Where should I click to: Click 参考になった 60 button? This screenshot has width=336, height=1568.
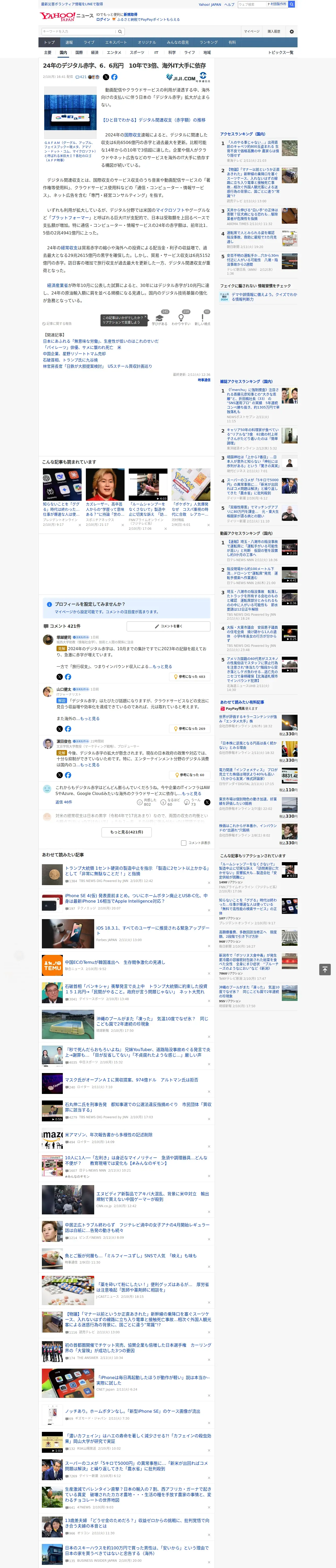coord(190,775)
